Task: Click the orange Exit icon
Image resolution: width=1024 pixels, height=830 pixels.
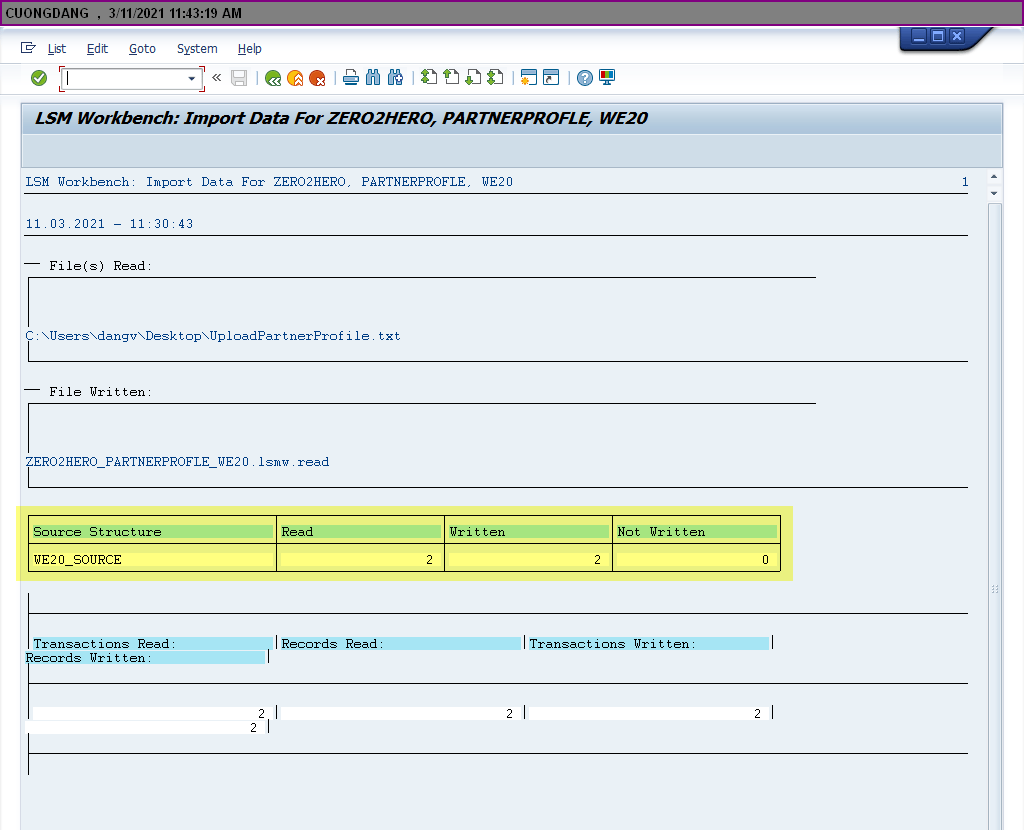Action: (295, 78)
